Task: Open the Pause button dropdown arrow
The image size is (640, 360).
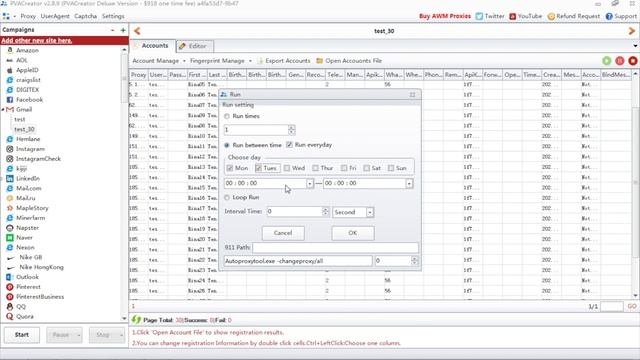Action: pyautogui.click(x=79, y=335)
